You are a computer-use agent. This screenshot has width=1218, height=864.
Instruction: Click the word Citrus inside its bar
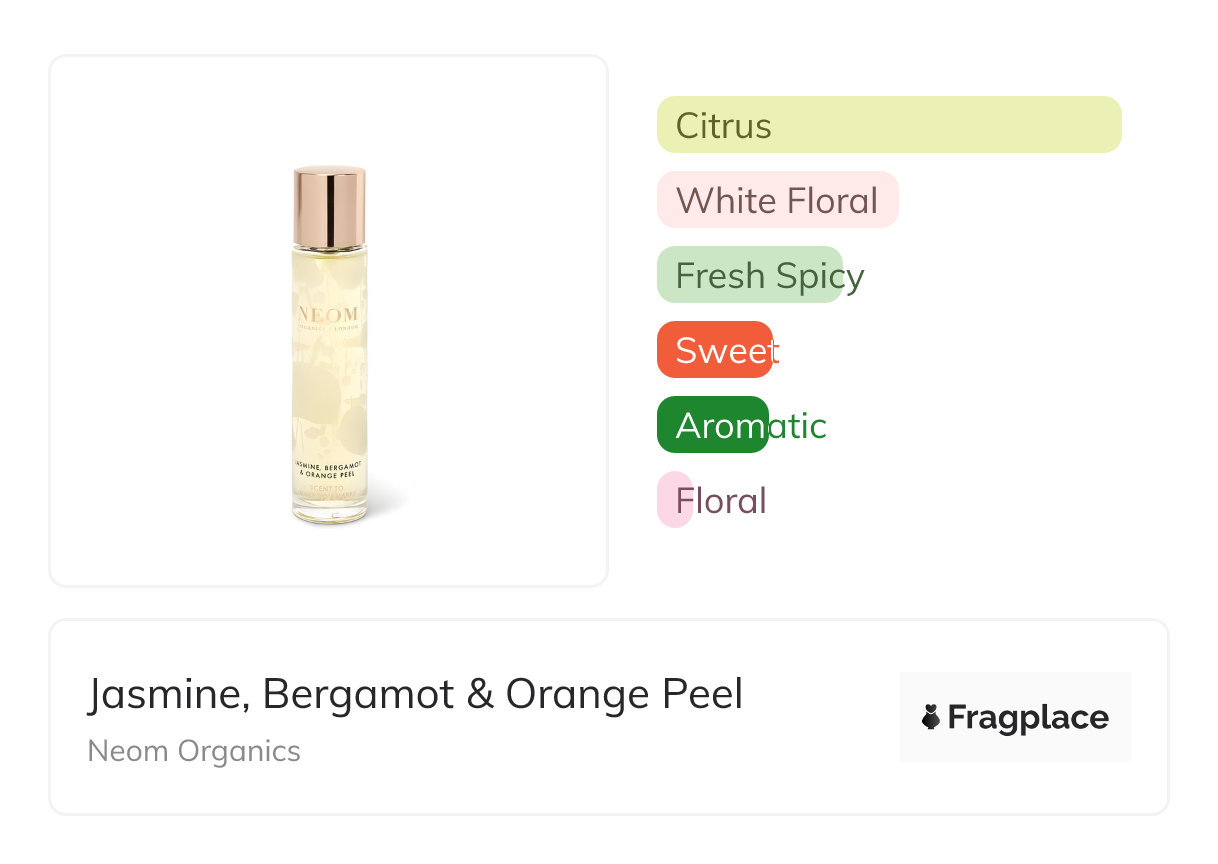click(x=723, y=126)
